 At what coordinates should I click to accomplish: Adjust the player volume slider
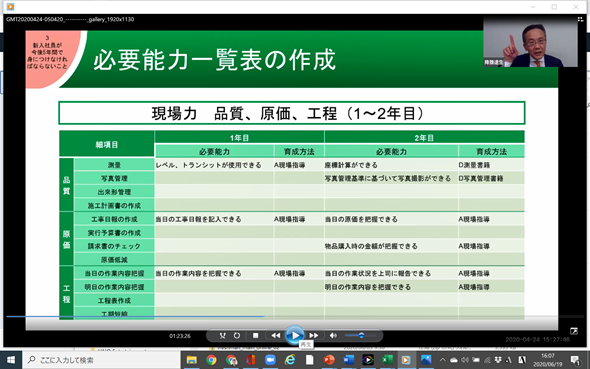coord(360,336)
